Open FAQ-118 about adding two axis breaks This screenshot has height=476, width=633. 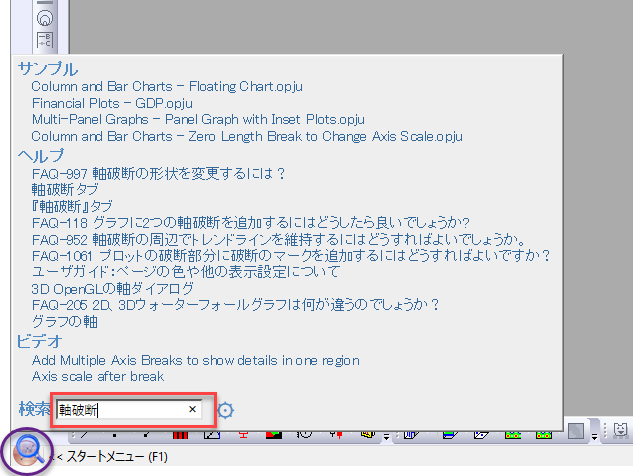pyautogui.click(x=251, y=222)
